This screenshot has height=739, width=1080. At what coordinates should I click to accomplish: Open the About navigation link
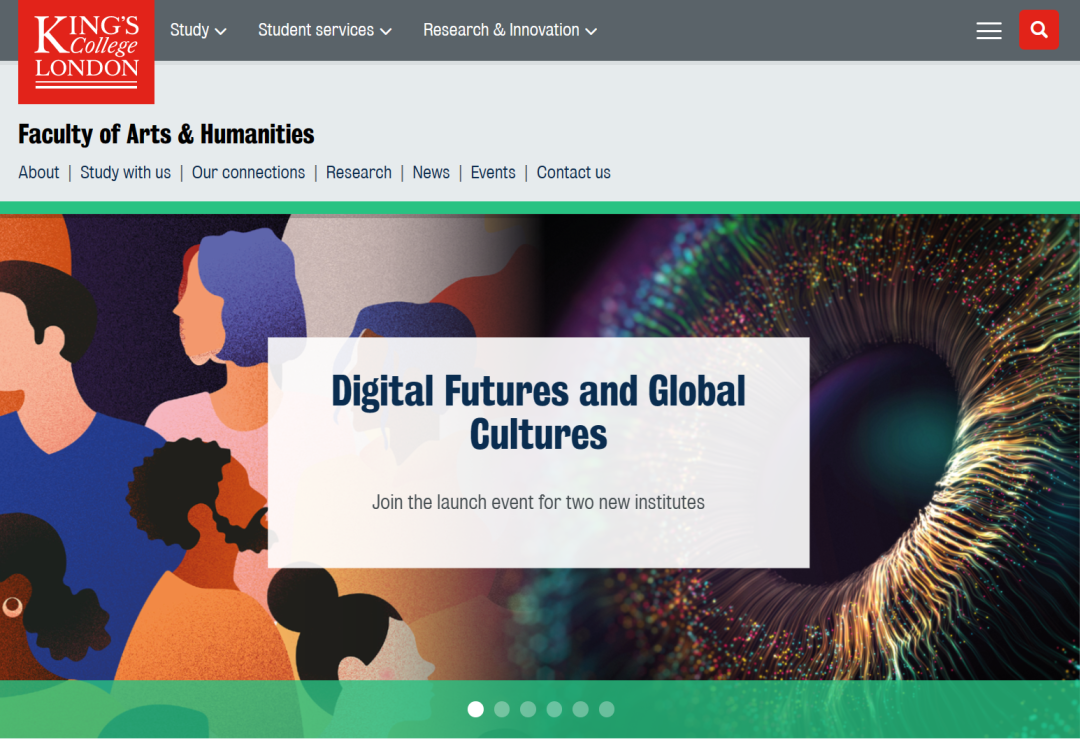(39, 172)
